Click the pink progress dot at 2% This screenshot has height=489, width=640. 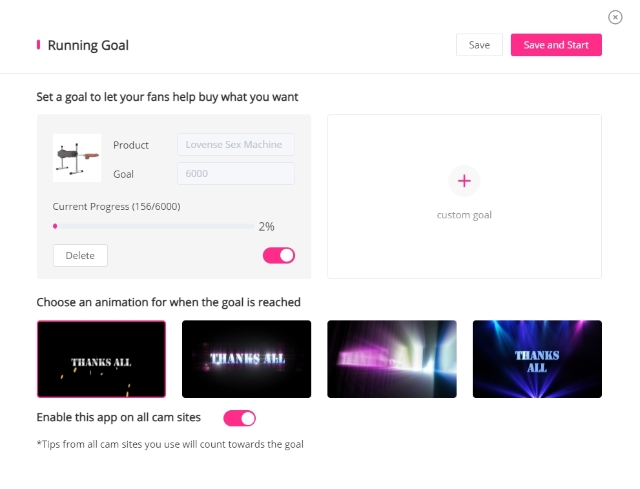point(55,226)
